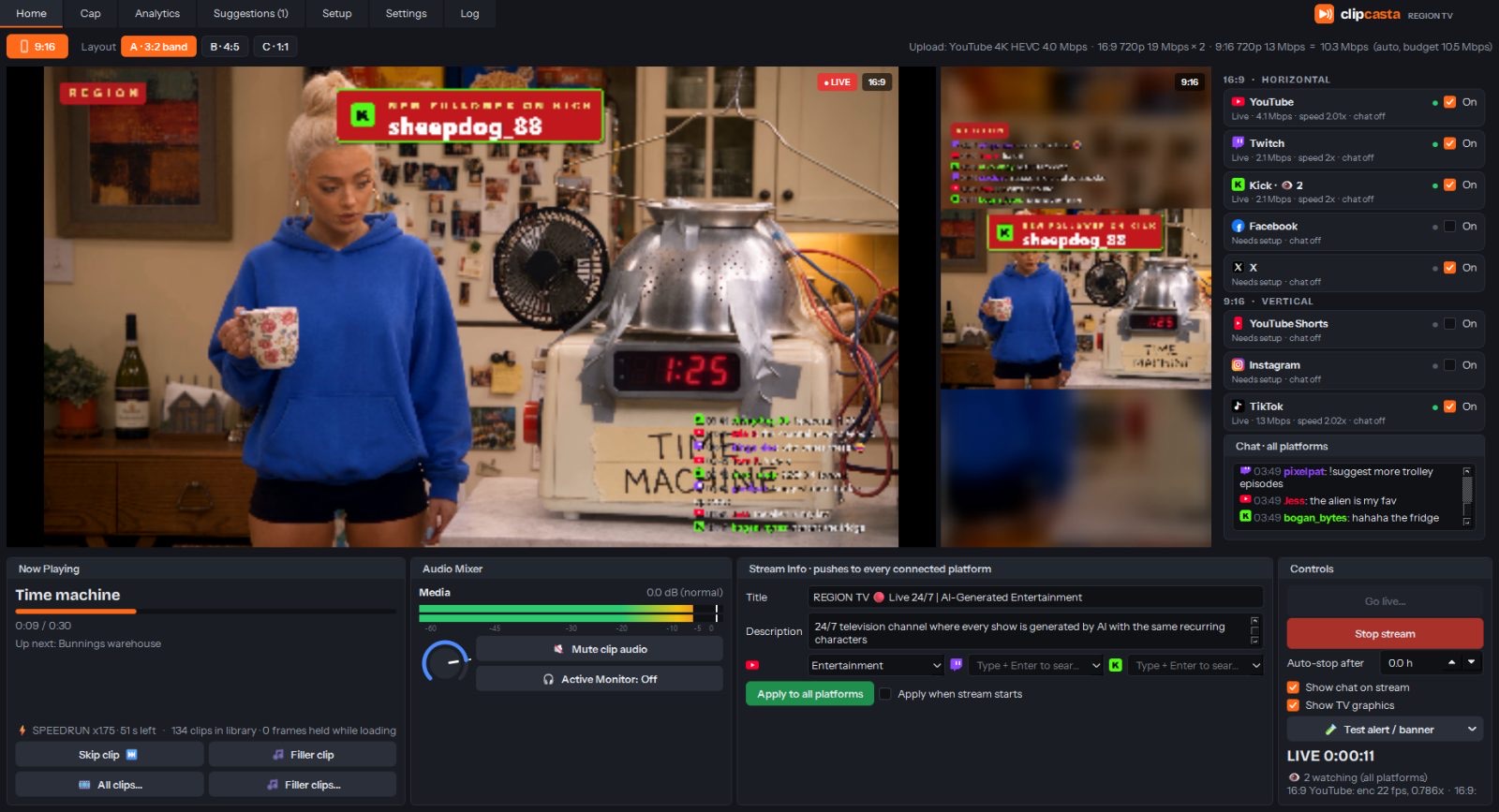Click the Twitch icon on pixelpat's chat message

coord(1245,471)
